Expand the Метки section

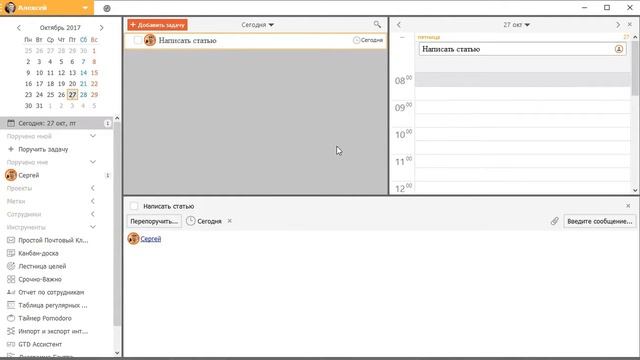pyautogui.click(x=93, y=201)
